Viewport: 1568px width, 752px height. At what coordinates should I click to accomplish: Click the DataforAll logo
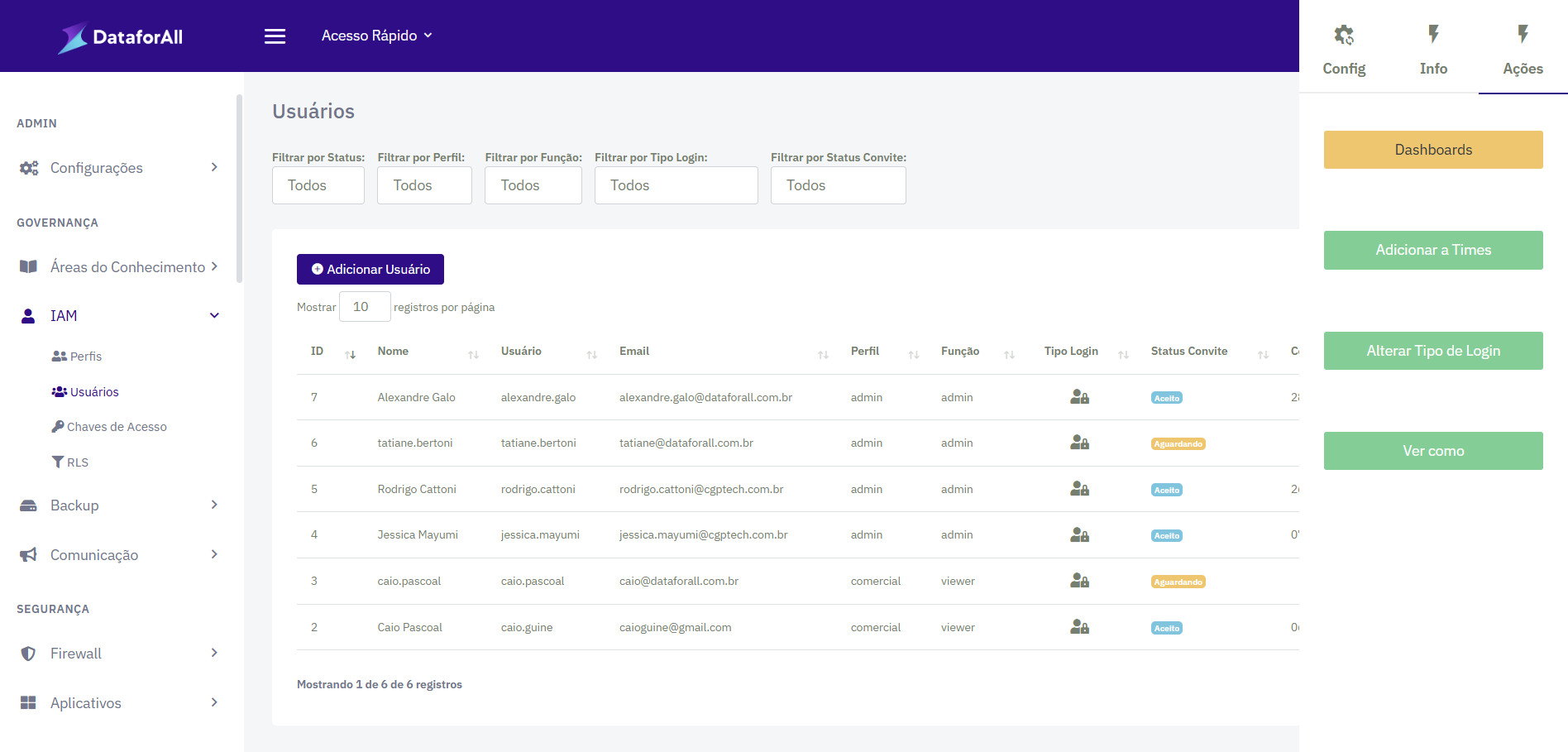tap(121, 37)
